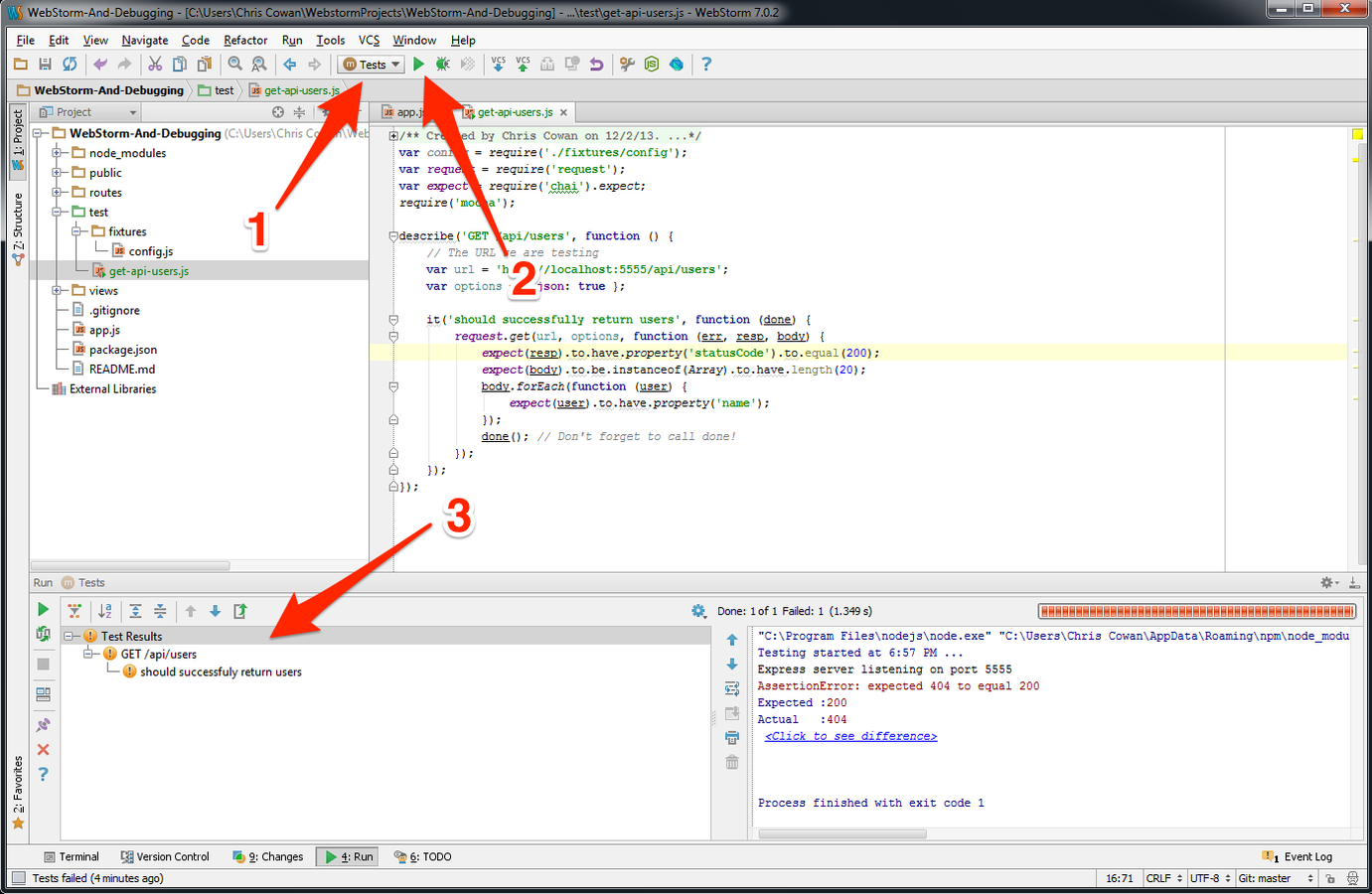Run Tests with coverage icon
This screenshot has height=894, width=1372.
[467, 65]
